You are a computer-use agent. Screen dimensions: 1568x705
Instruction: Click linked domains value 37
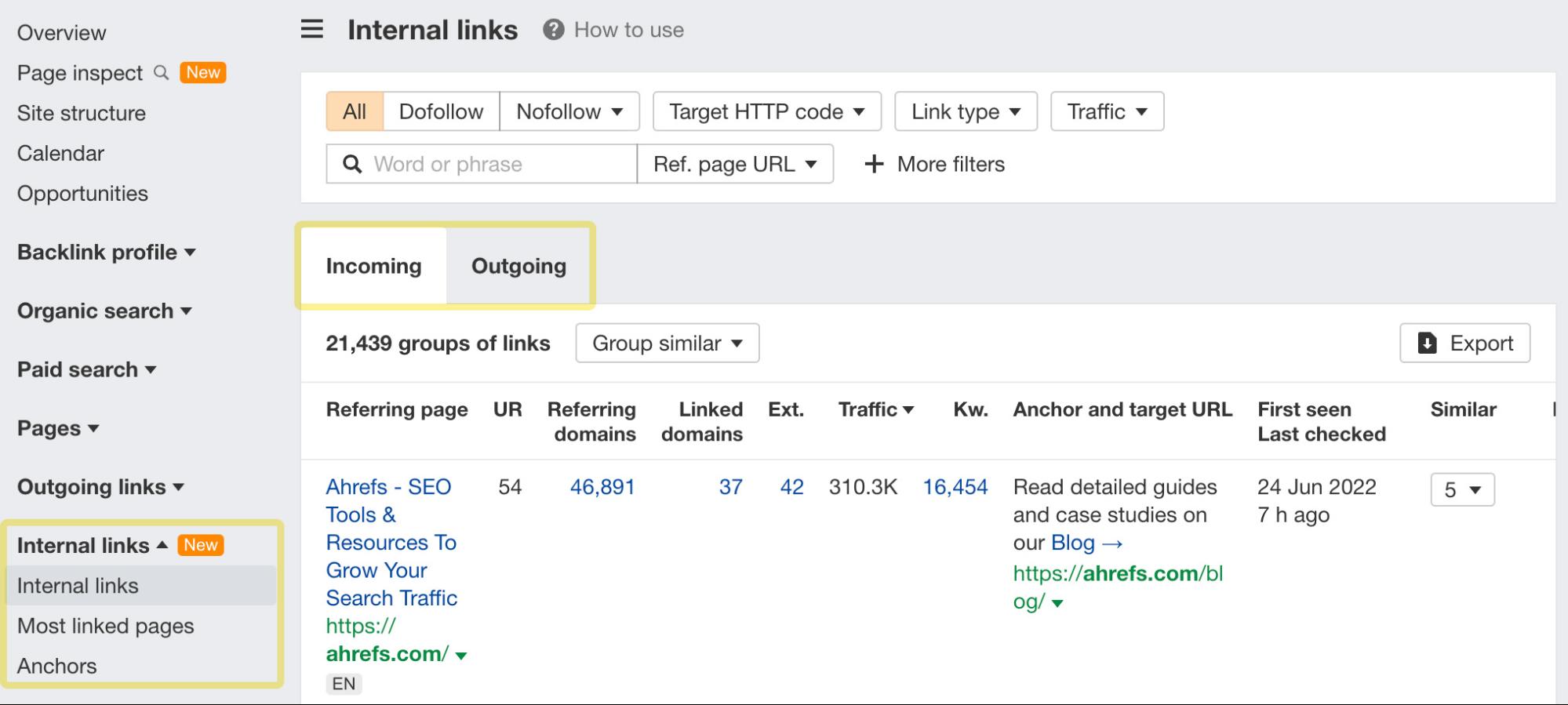coord(730,487)
